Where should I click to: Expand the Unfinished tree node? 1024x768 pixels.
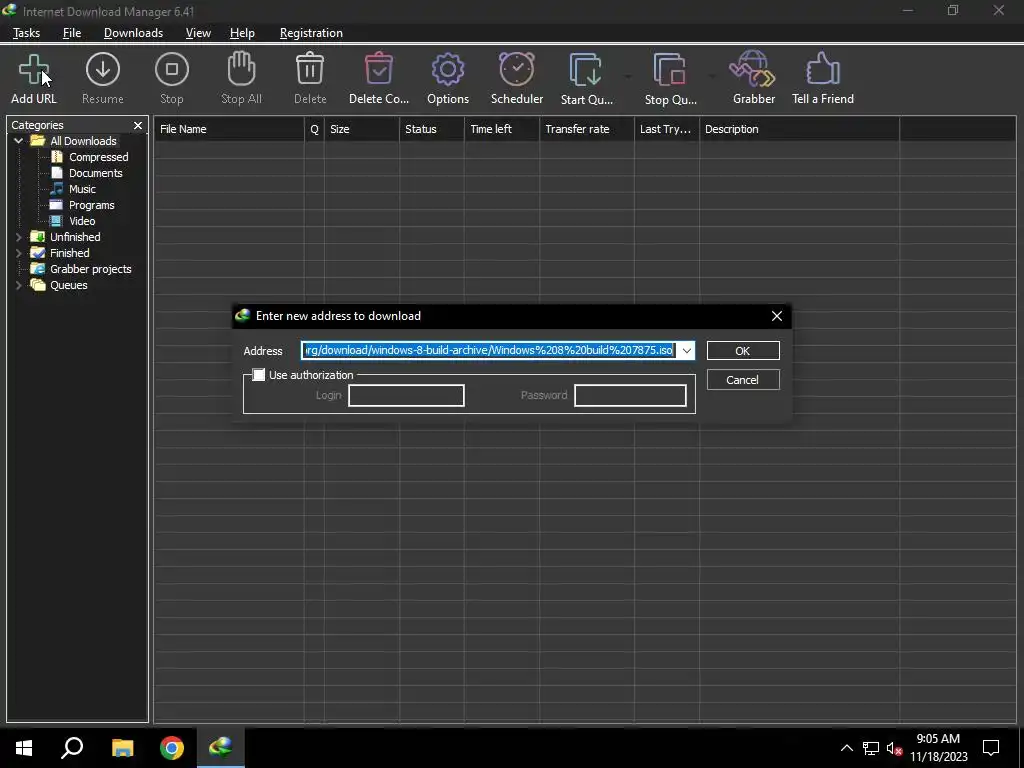point(18,237)
